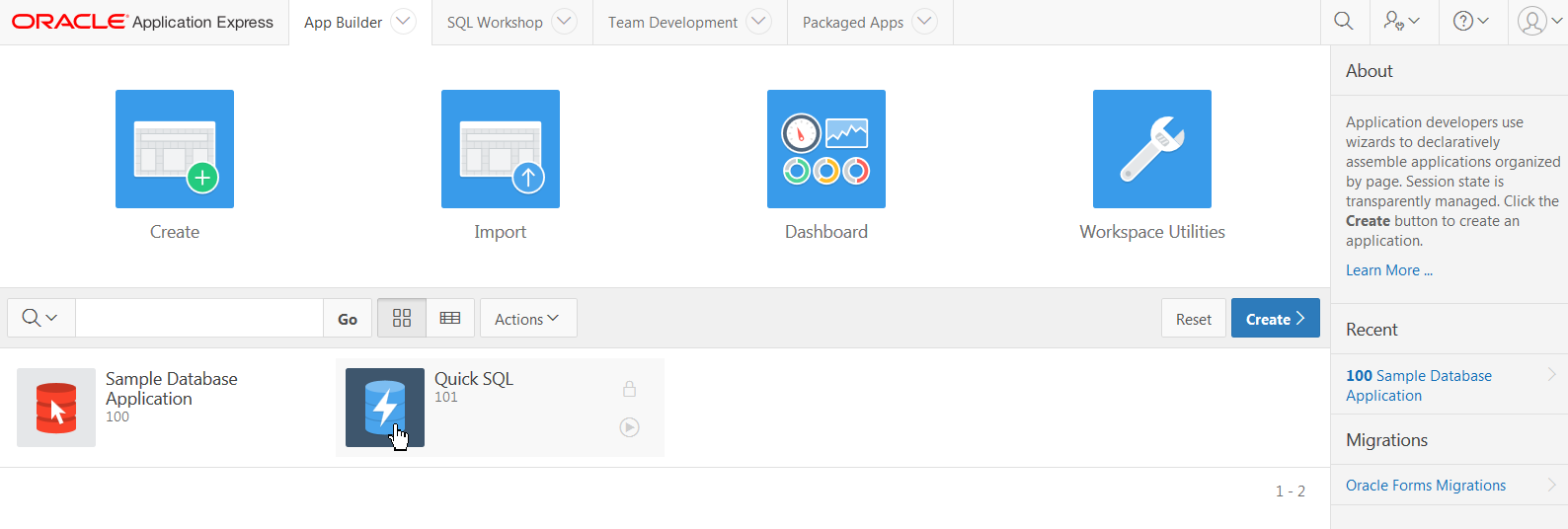This screenshot has height=529, width=1568.
Task: Expand the Packaged Apps dropdown arrow
Action: (x=925, y=22)
